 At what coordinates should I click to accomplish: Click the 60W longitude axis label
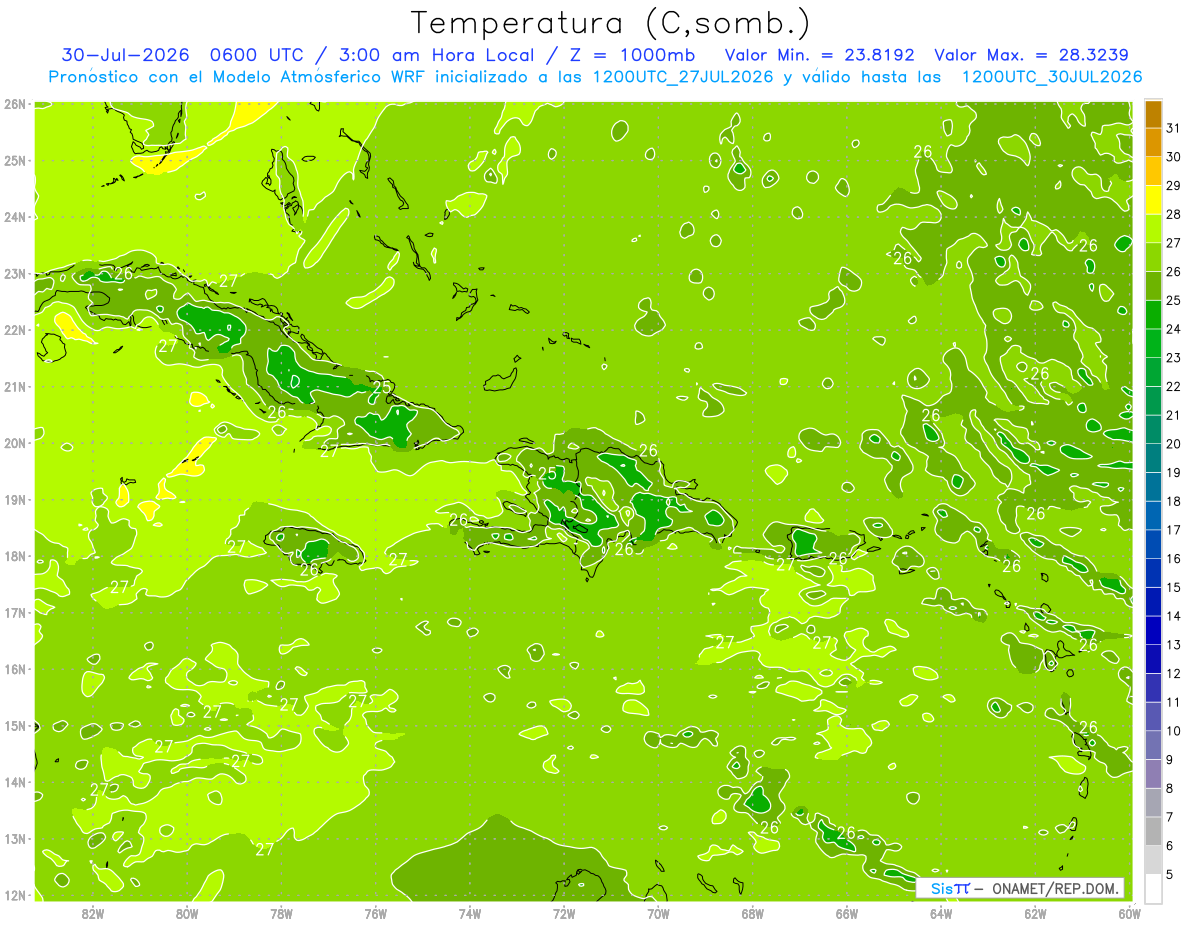(1129, 913)
